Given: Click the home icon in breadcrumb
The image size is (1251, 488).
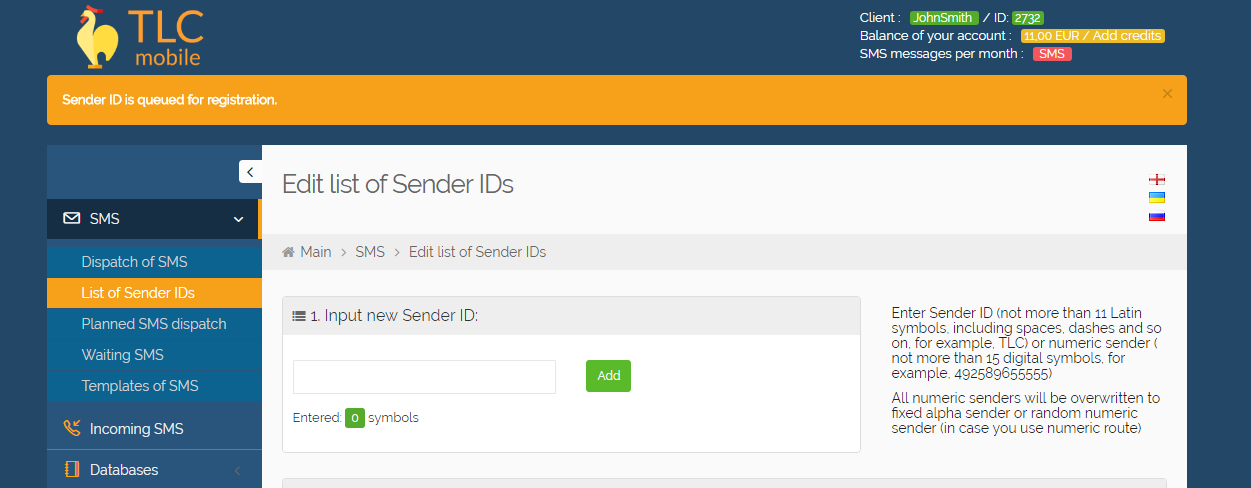Looking at the screenshot, I should click(289, 252).
